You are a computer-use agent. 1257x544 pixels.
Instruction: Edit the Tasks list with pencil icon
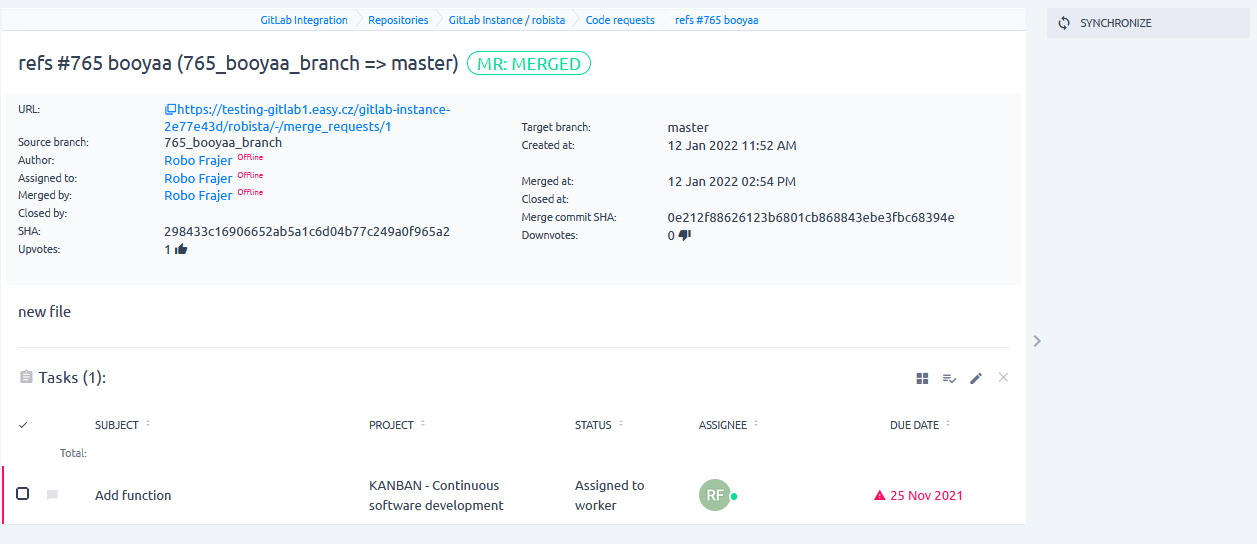976,378
